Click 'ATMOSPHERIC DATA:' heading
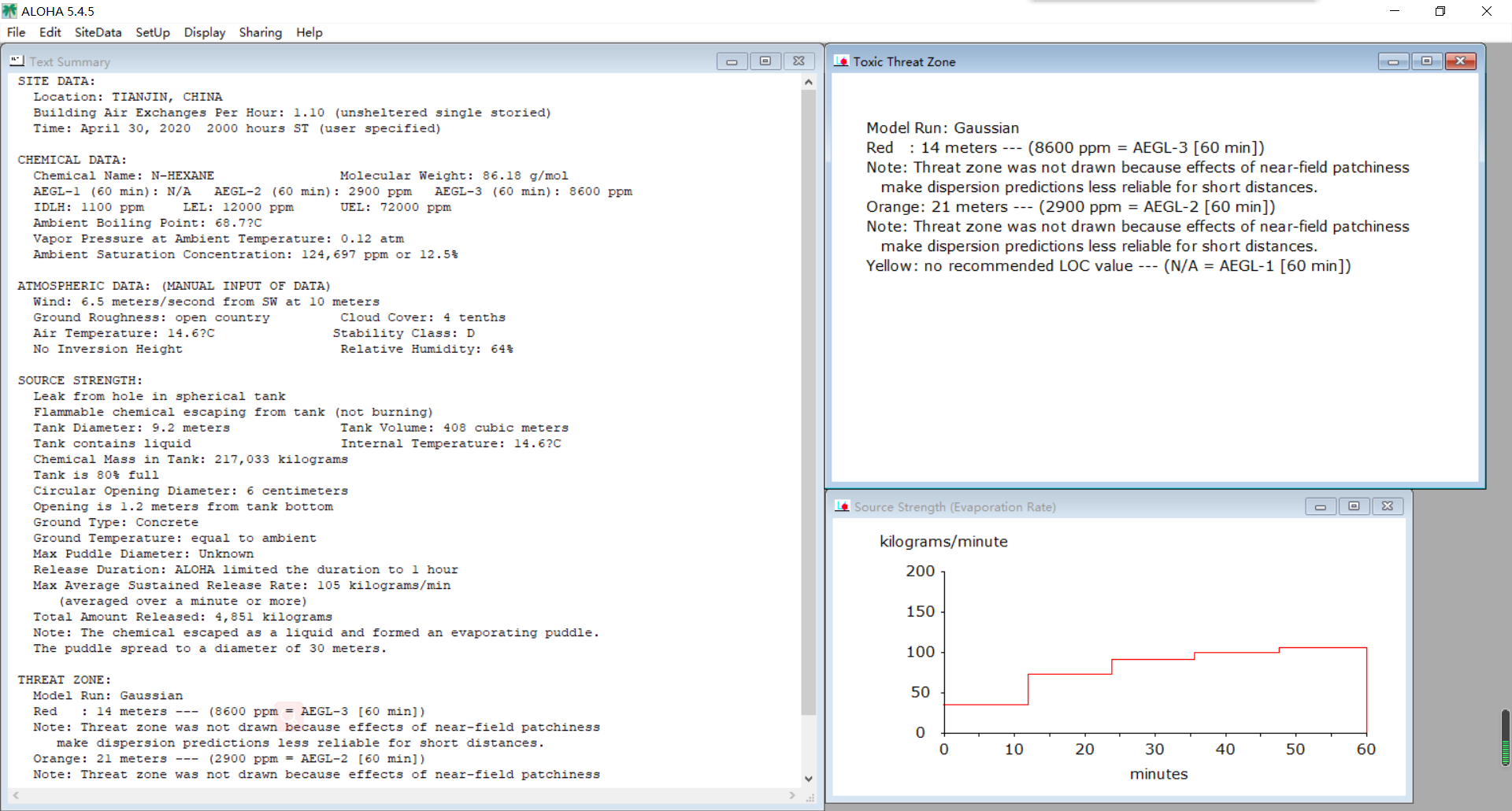Viewport: 1512px width, 811px height. (84, 286)
